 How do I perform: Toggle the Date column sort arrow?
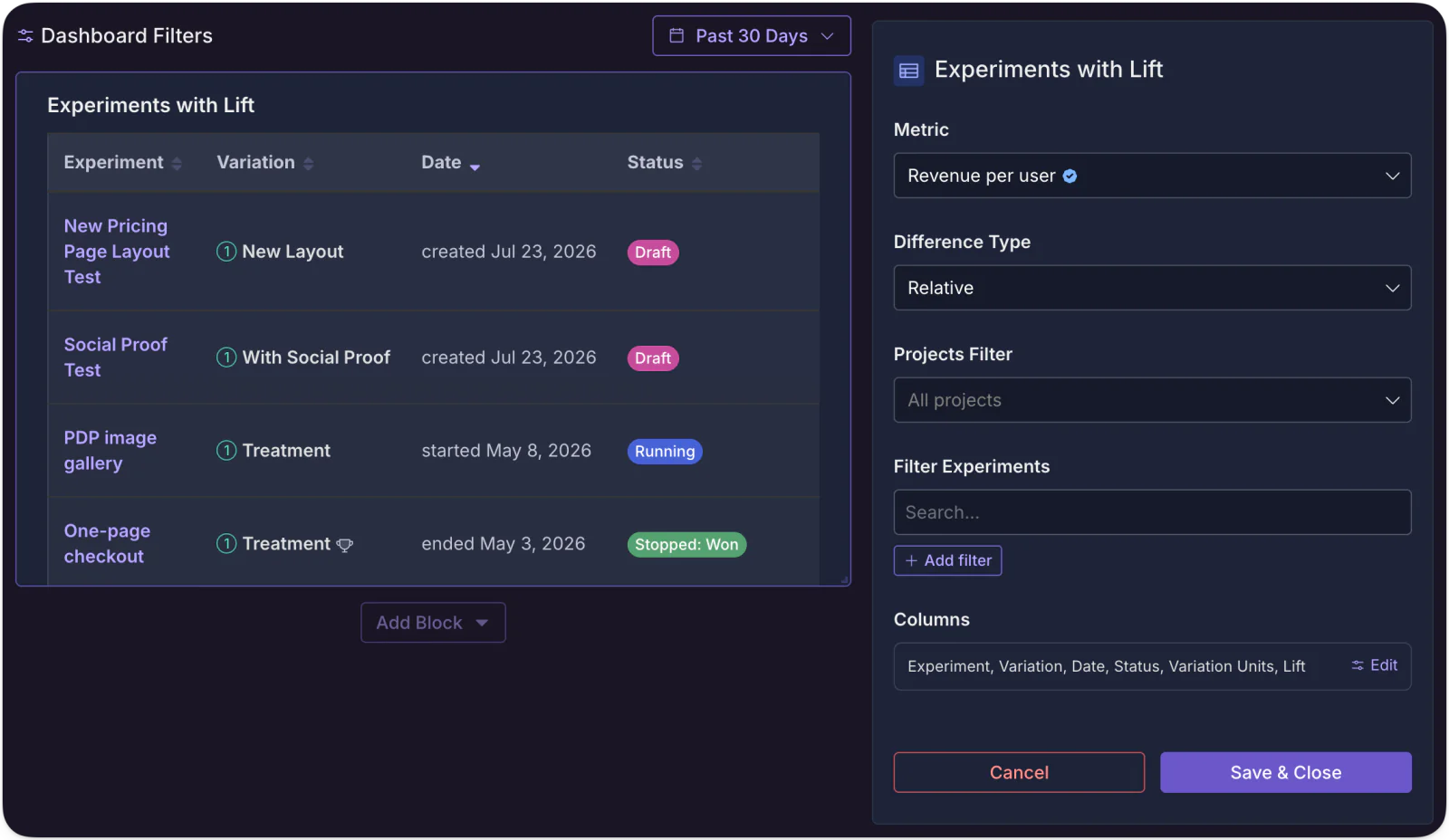point(475,166)
